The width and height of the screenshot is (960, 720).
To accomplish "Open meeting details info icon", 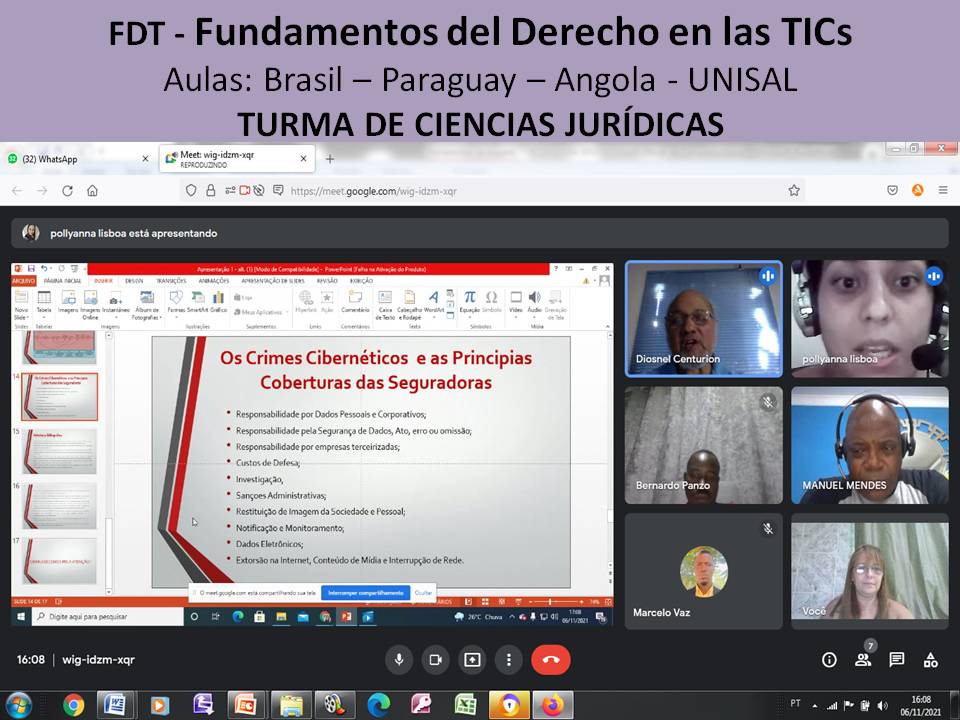I will pyautogui.click(x=829, y=660).
